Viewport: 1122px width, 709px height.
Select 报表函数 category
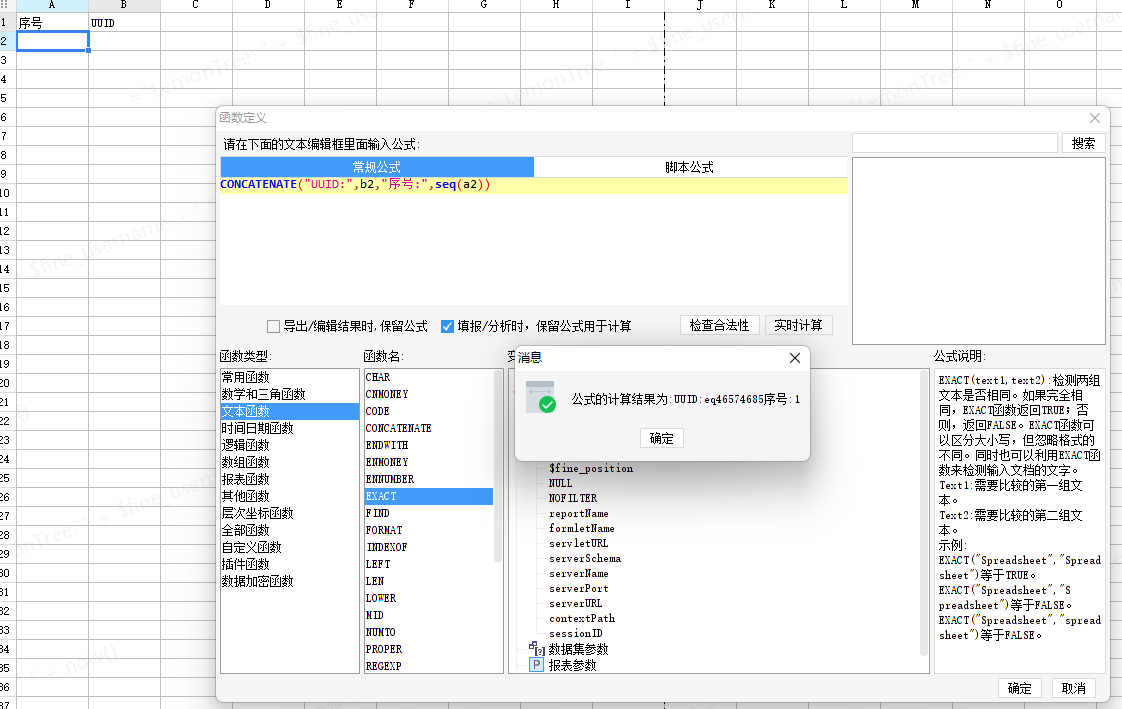290,479
